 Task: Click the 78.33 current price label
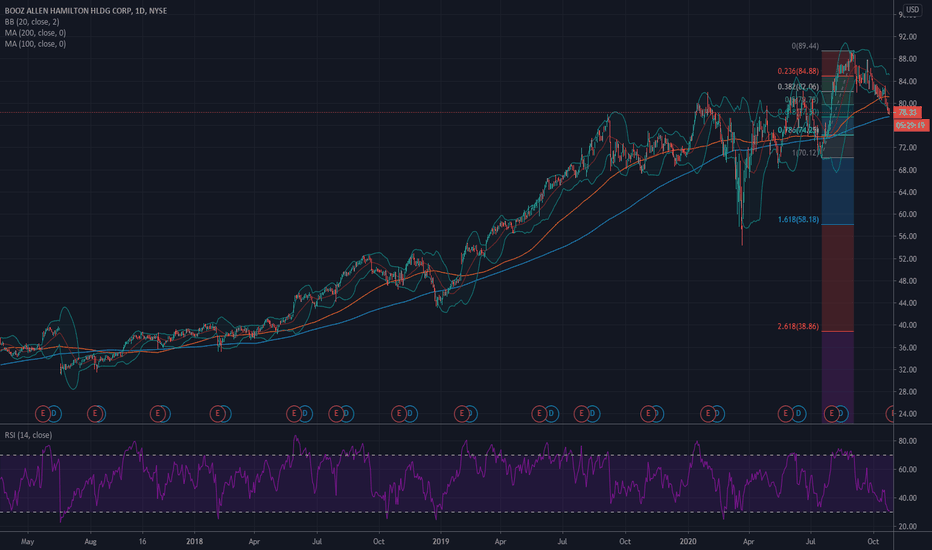(908, 112)
